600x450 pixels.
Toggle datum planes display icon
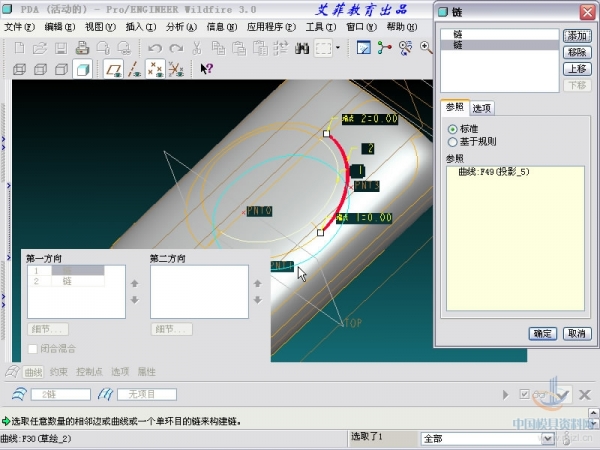point(113,69)
